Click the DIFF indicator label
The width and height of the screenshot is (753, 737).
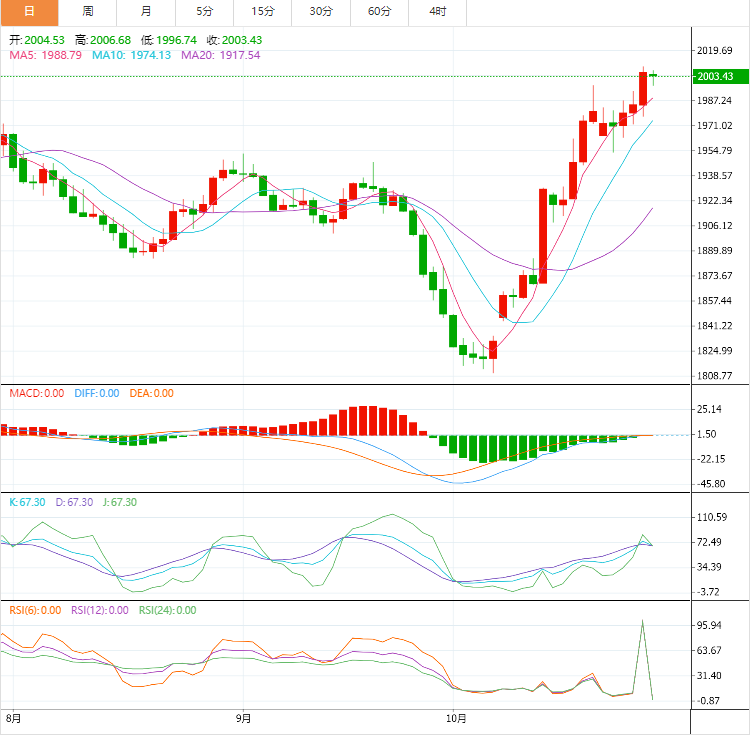pos(96,394)
